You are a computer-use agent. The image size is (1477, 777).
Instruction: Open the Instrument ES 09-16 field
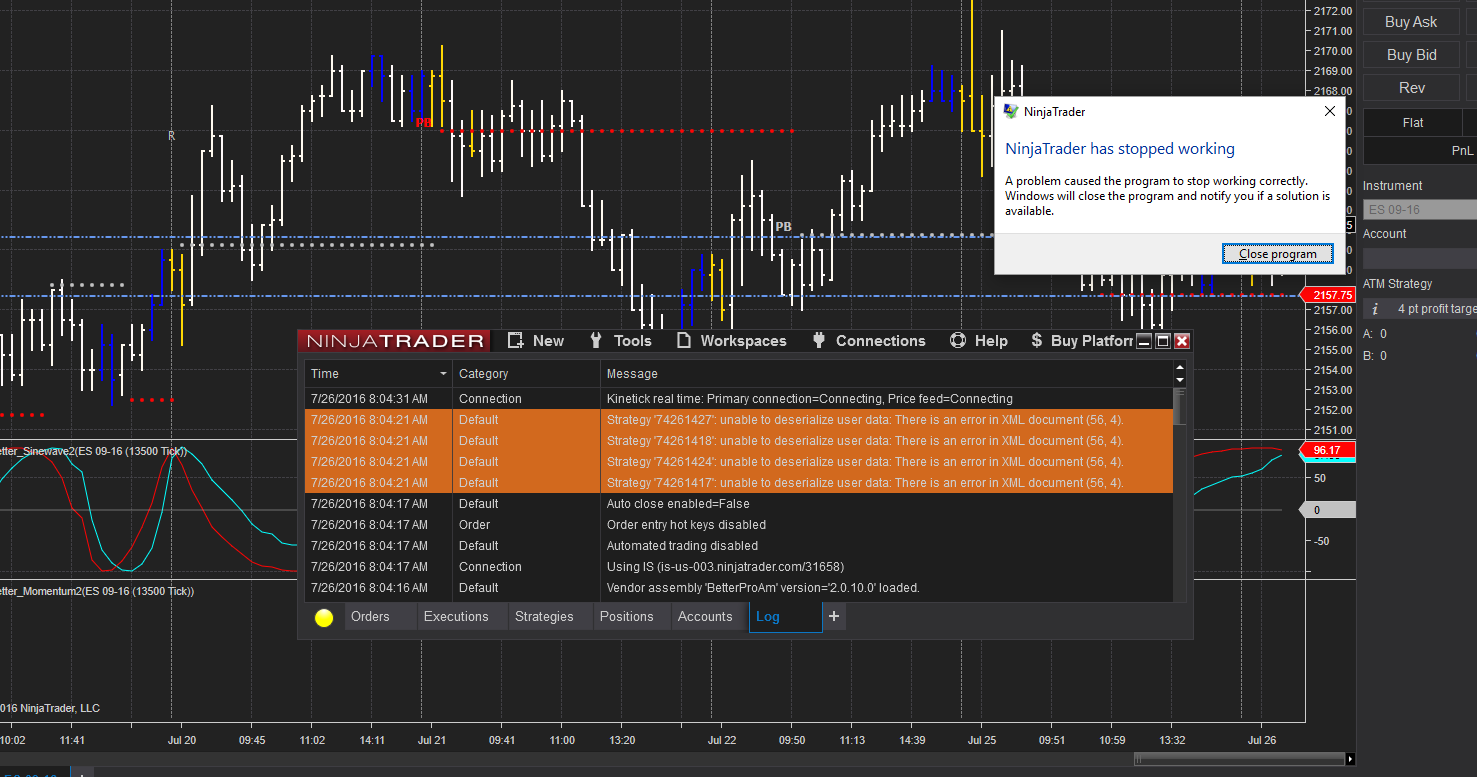pos(1420,210)
